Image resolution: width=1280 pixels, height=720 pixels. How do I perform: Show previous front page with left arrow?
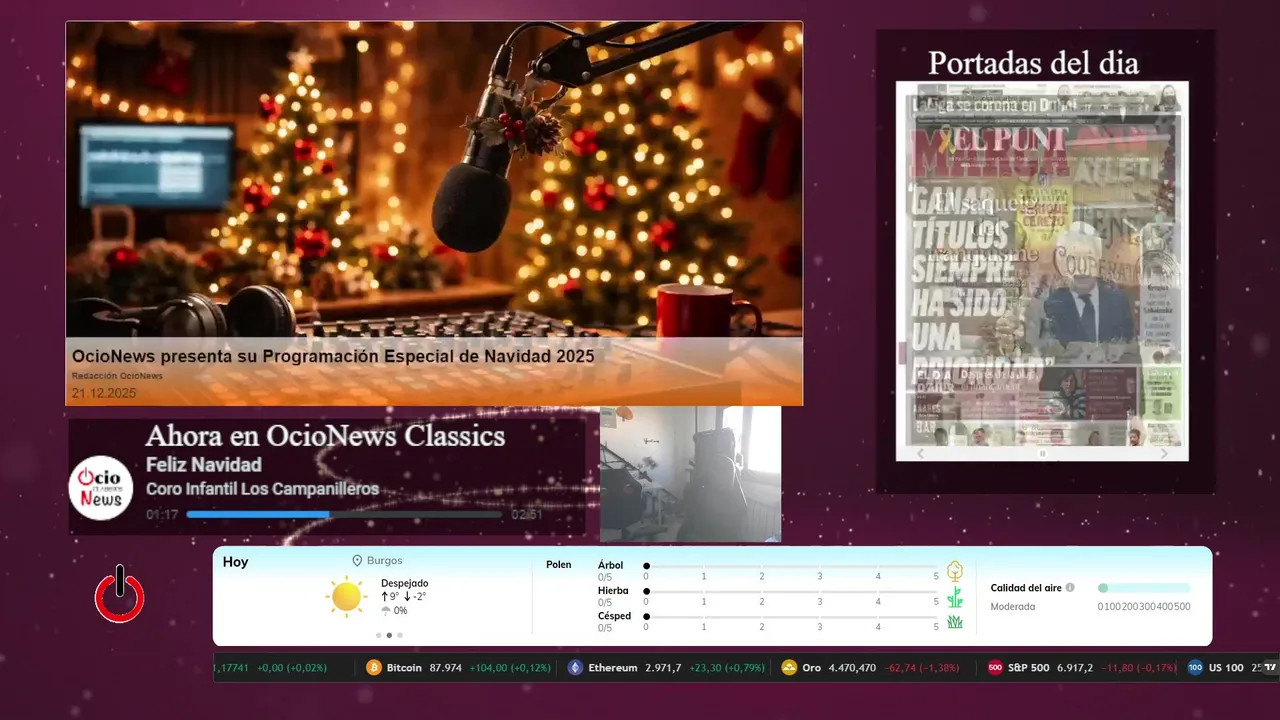pos(921,454)
